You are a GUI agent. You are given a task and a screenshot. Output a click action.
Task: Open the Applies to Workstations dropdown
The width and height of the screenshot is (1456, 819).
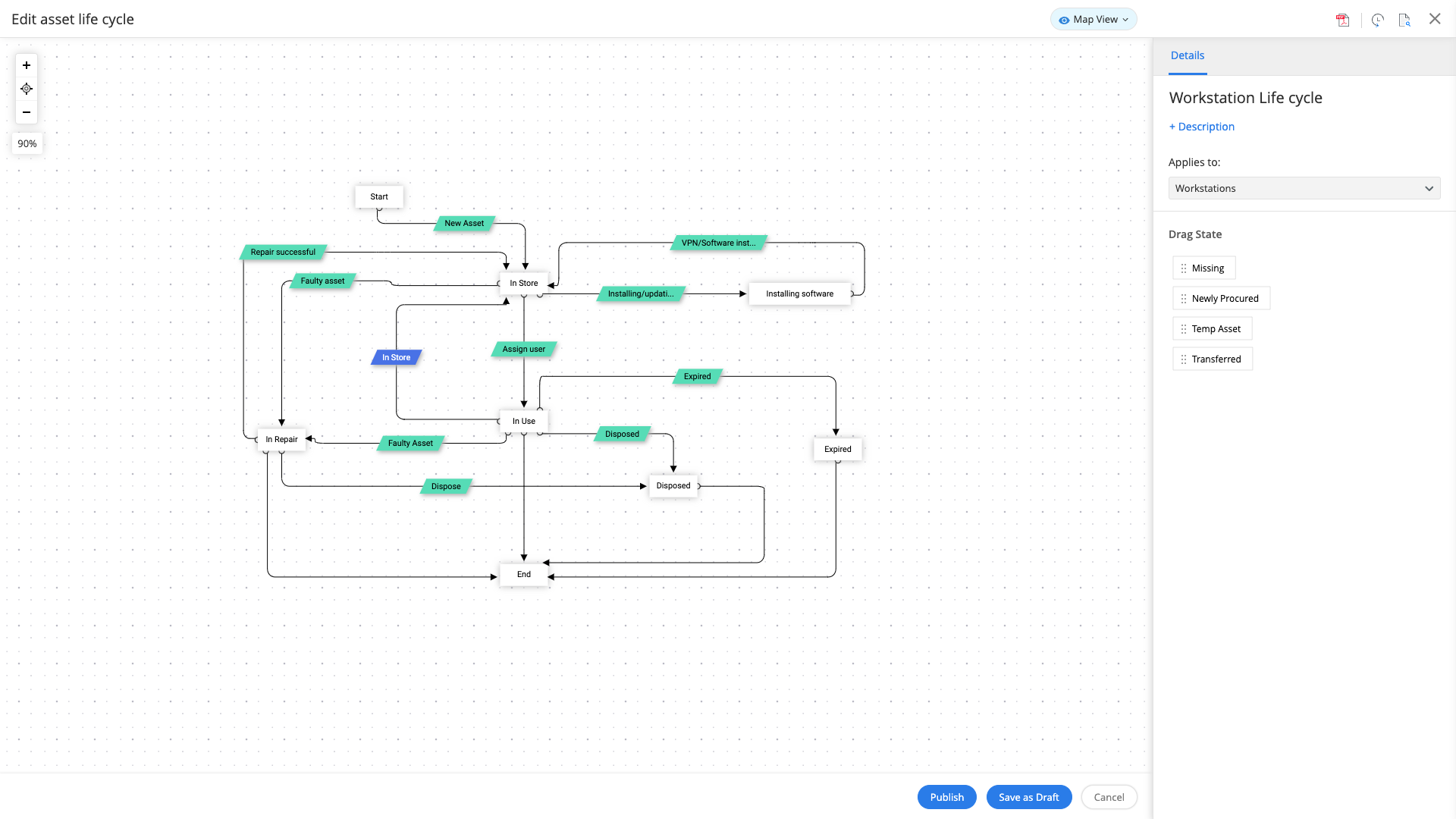1304,188
